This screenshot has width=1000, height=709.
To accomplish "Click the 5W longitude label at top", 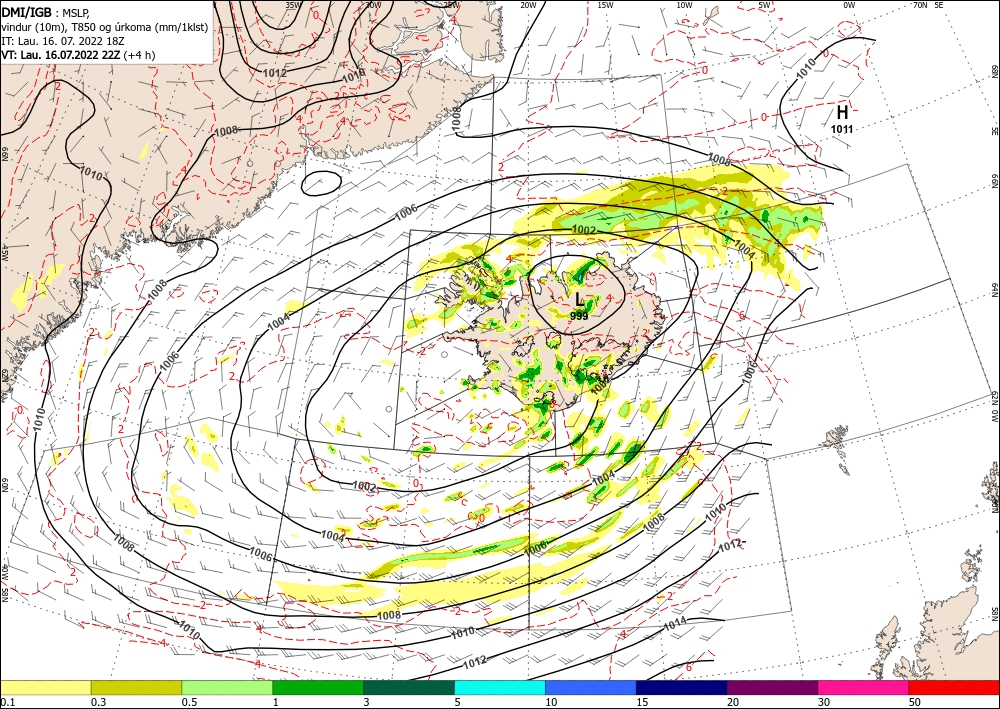I will click(x=764, y=5).
